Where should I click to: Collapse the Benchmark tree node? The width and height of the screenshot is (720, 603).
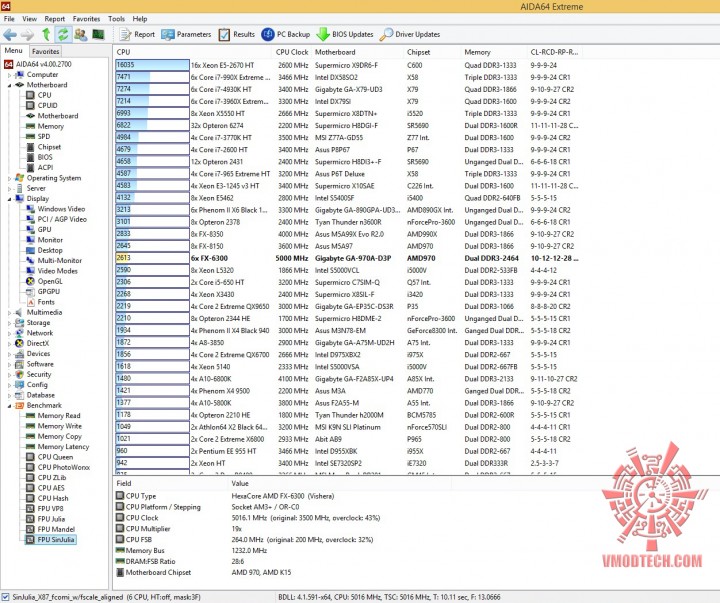pyautogui.click(x=9, y=406)
